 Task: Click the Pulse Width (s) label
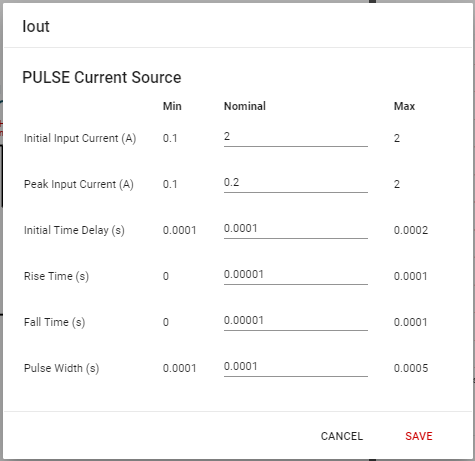coord(61,368)
